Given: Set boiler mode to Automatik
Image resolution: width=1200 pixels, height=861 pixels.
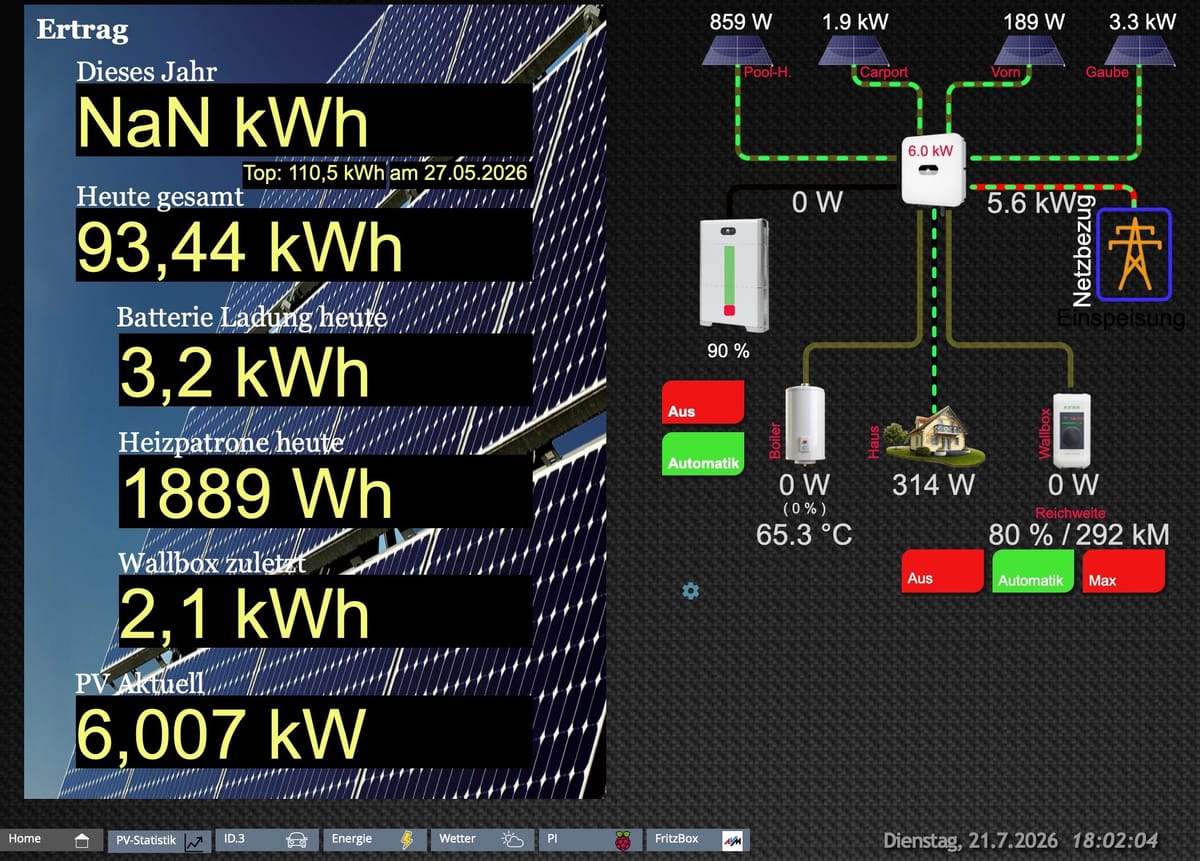Looking at the screenshot, I should 703,454.
